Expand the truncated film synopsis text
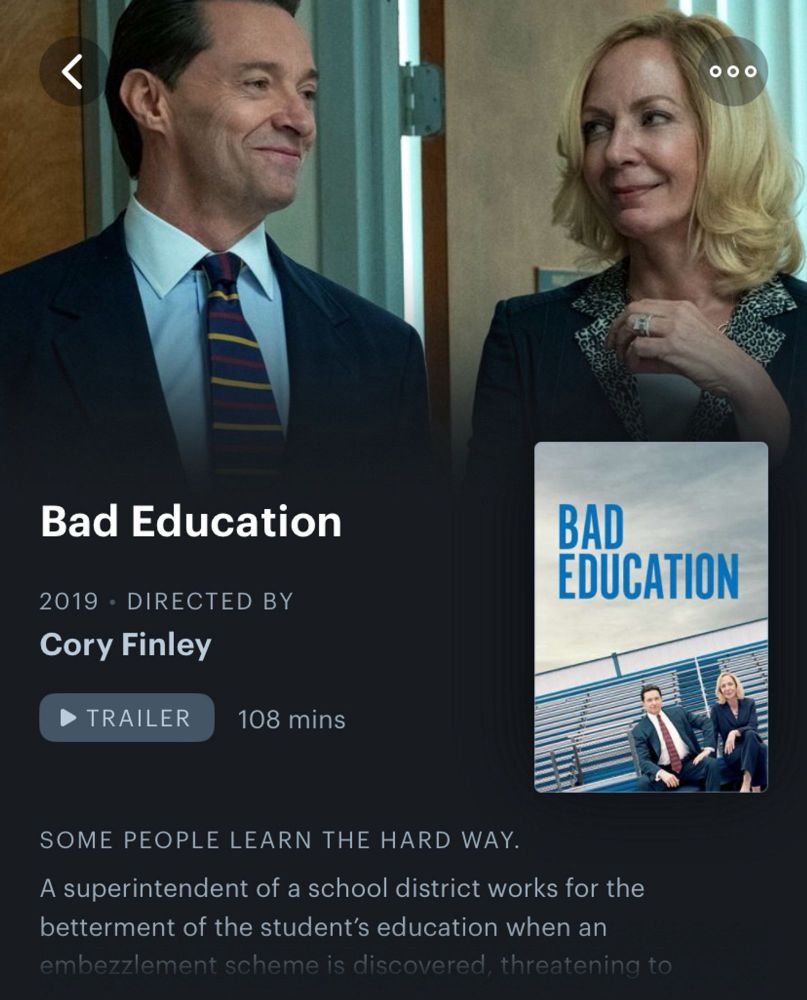 click(355, 927)
